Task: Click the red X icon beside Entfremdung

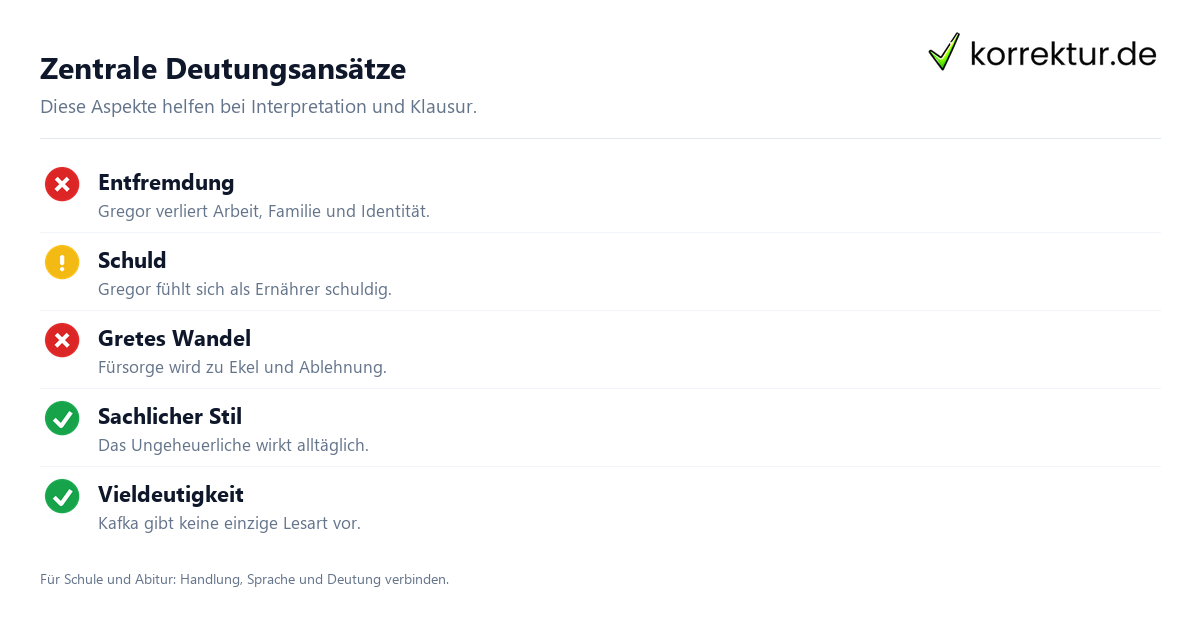Action: pos(62,184)
